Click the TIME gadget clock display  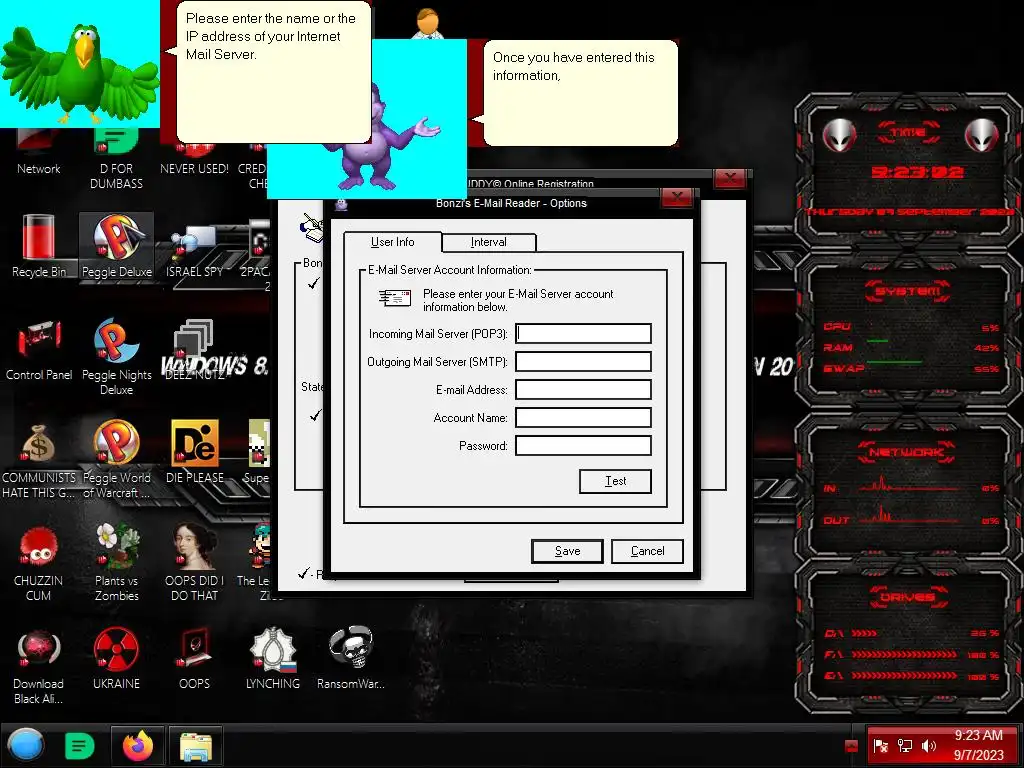click(917, 172)
